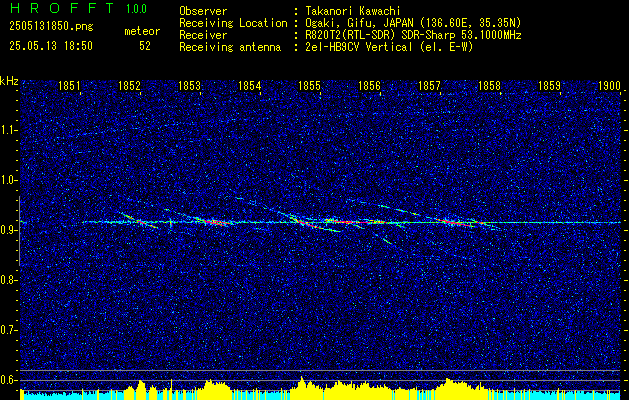This screenshot has width=629, height=400.
Task: Click the 1.1 kHz axis label
Action: click(x=9, y=130)
